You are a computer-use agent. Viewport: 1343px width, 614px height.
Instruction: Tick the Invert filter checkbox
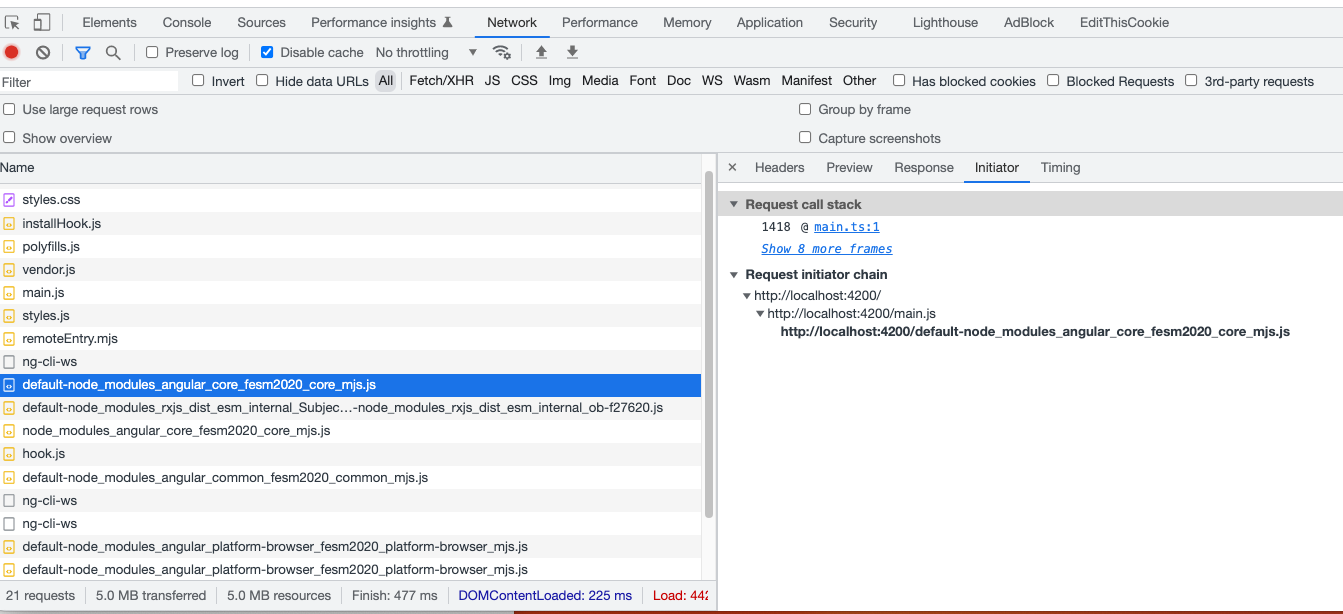pos(198,81)
